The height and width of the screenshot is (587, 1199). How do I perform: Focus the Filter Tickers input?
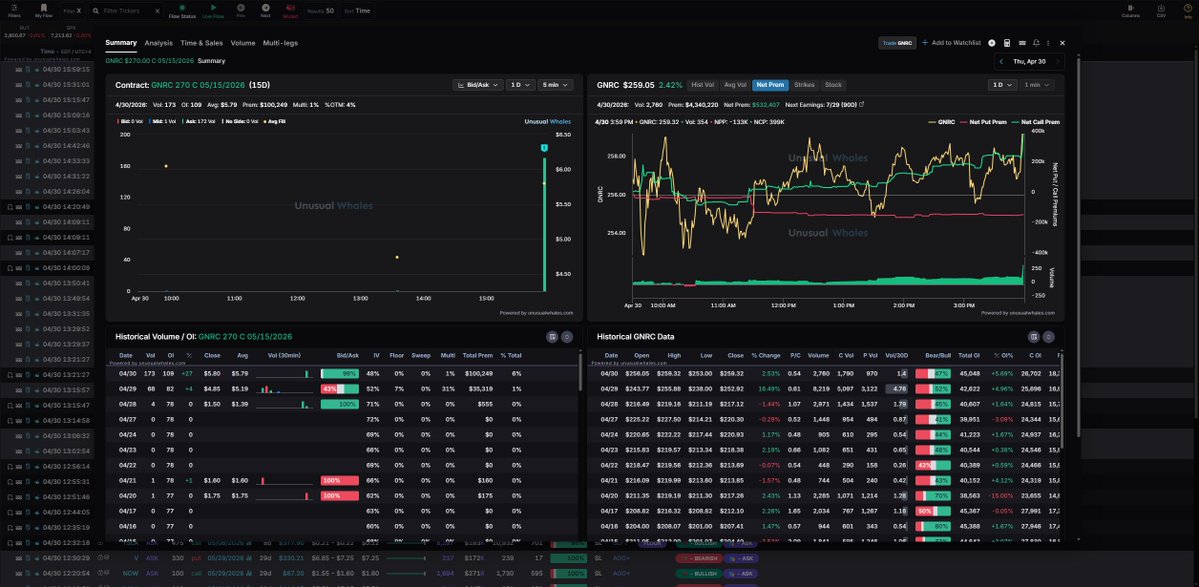(x=126, y=11)
